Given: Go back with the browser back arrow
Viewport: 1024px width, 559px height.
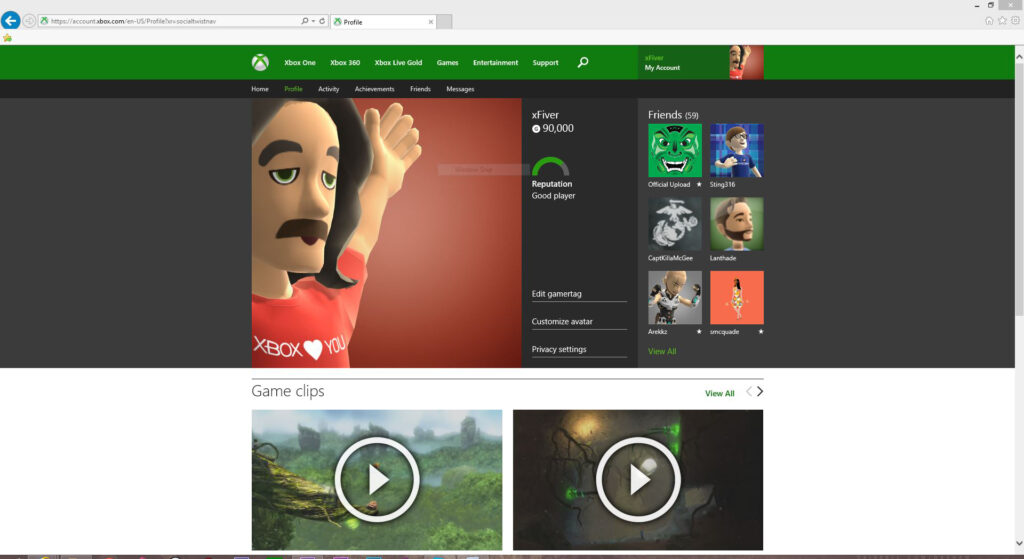Looking at the screenshot, I should pos(11,20).
